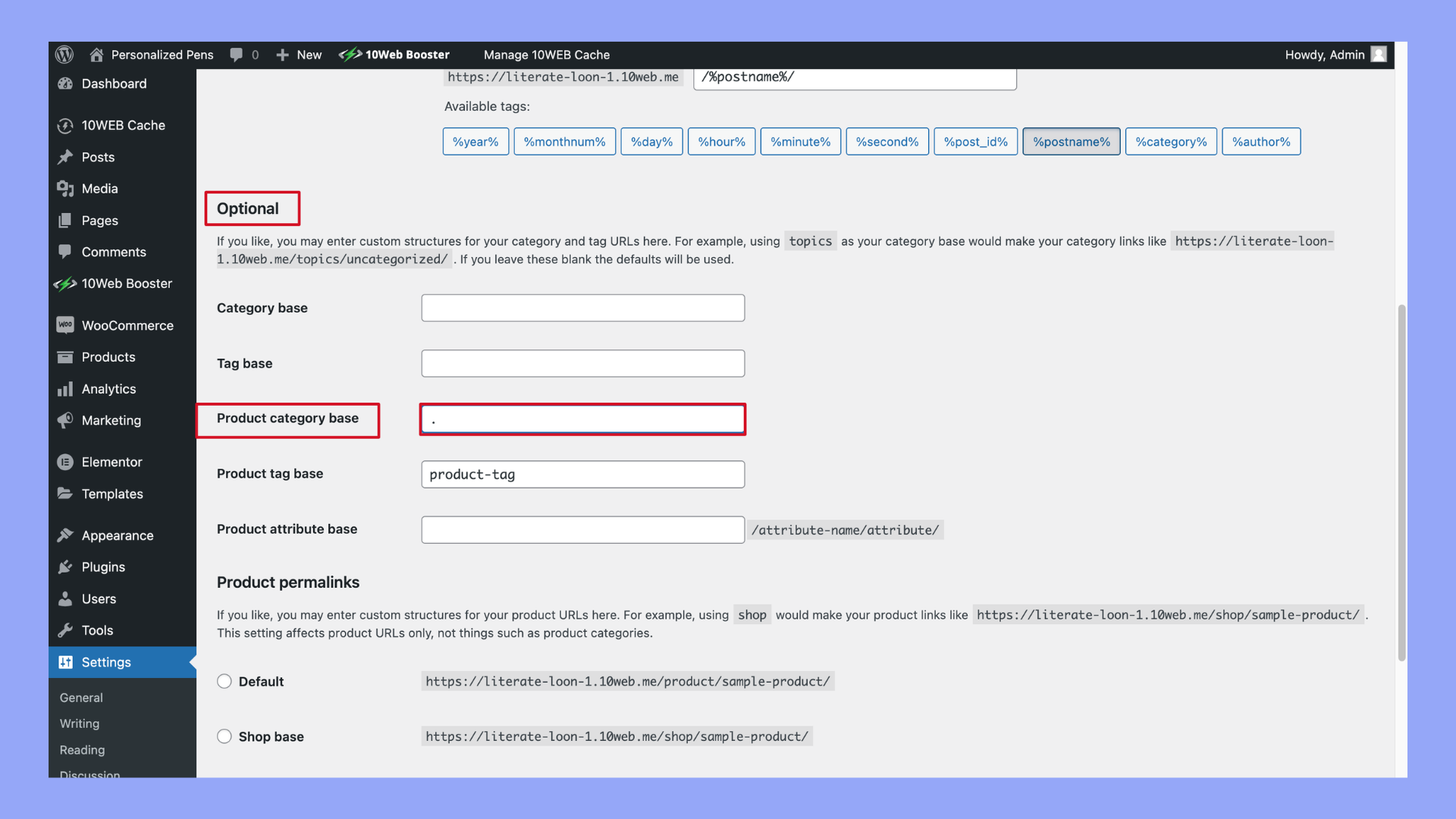The height and width of the screenshot is (819, 1456).
Task: Click the Settings sliders icon
Action: coord(65,662)
